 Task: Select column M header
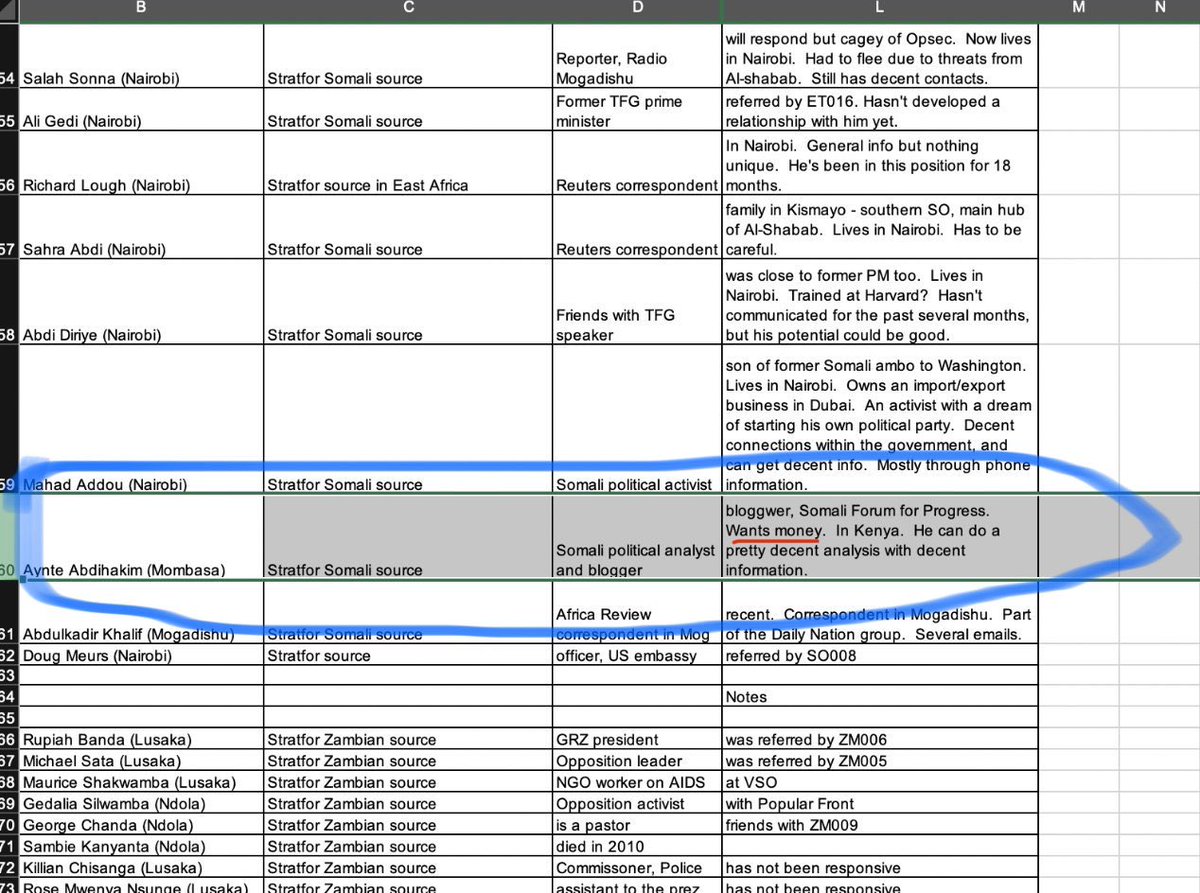[x=1078, y=10]
